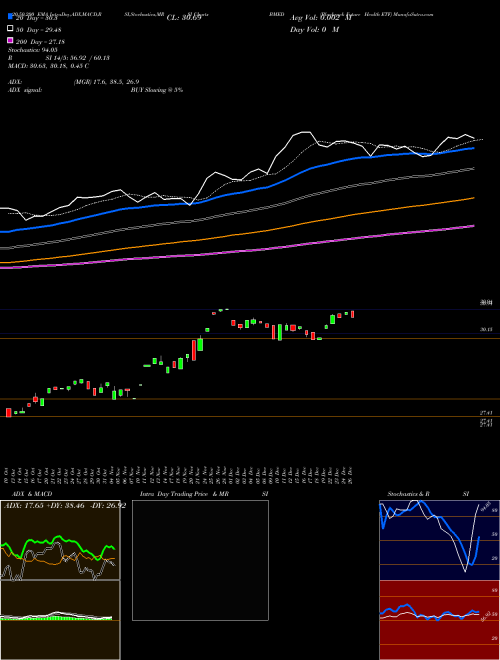Screen dimensions: 500x660
Task: Click the blue Stochastics chart panel
Action: 439,540
